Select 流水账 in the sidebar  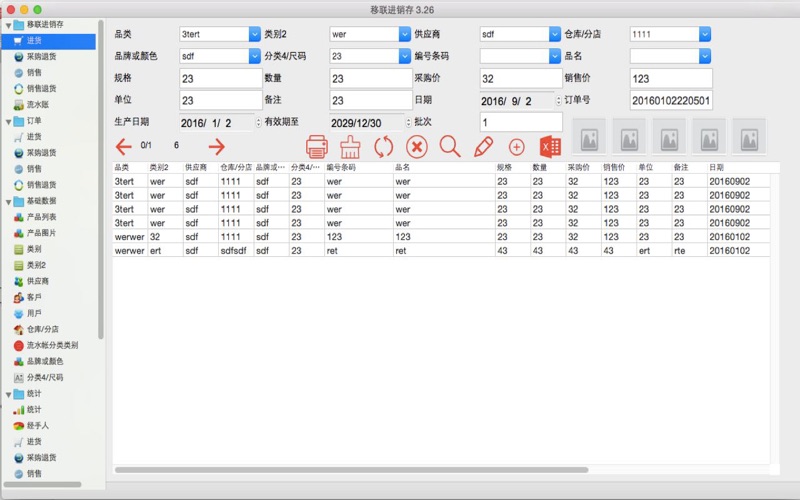pos(37,104)
